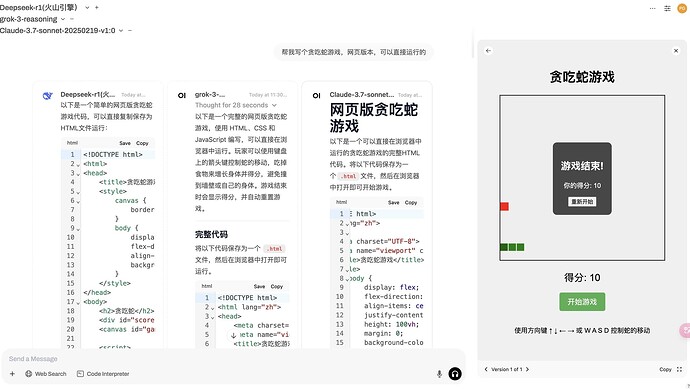This screenshot has width=690, height=389.
Task: Click the 'Version 1 of 1' label
Action: pyautogui.click(x=506, y=369)
